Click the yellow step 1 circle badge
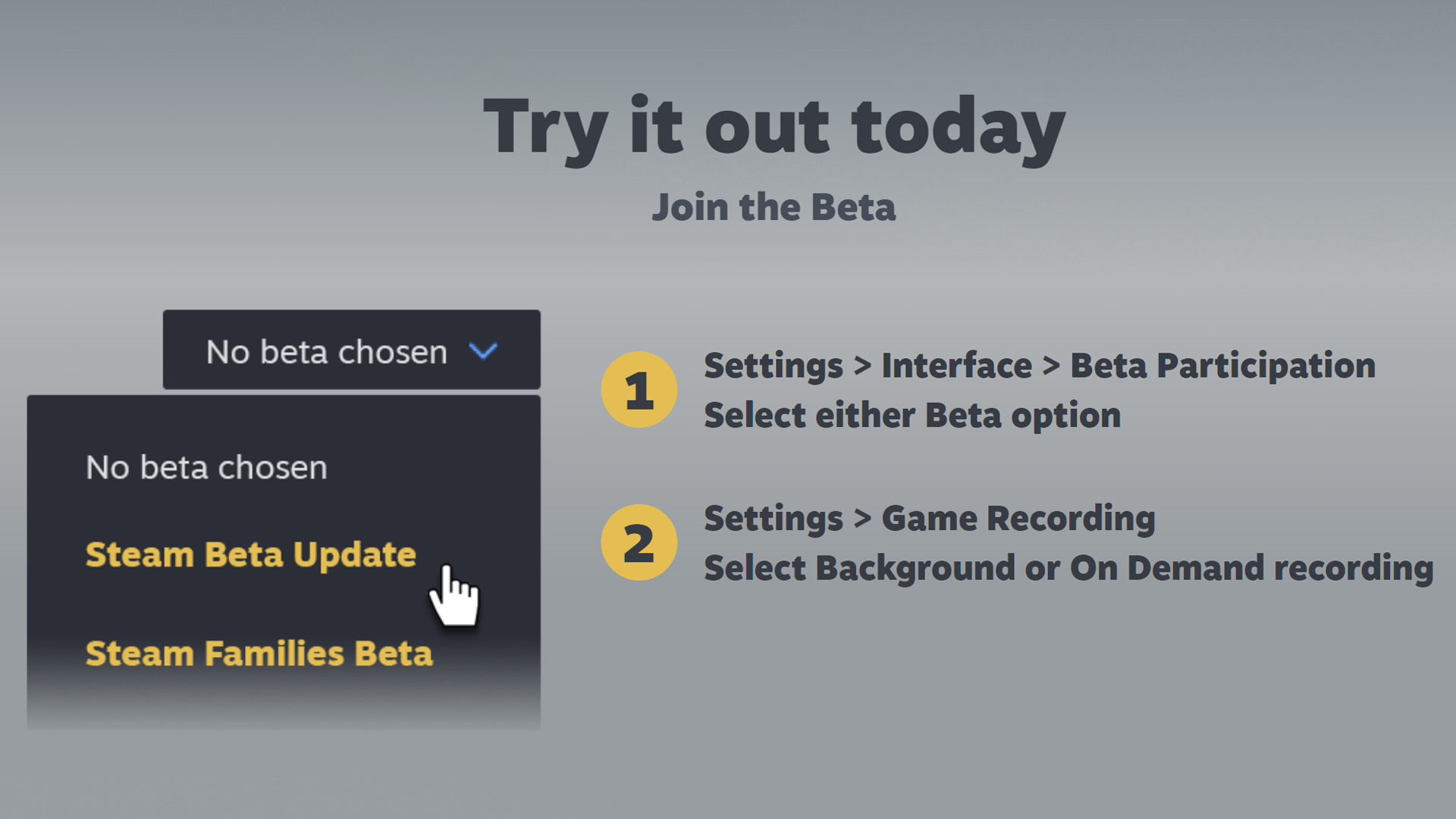1456x819 pixels. [x=639, y=390]
